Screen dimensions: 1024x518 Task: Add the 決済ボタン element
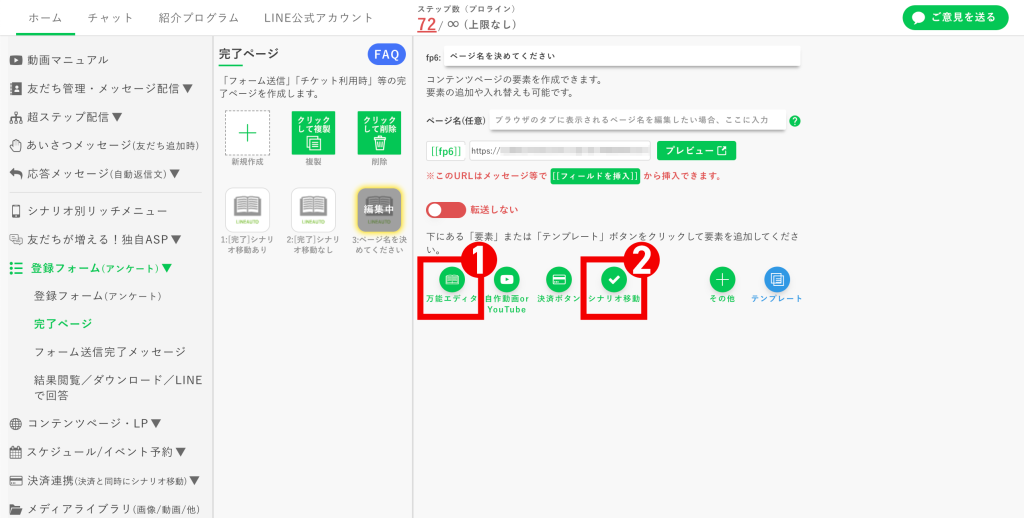(559, 280)
